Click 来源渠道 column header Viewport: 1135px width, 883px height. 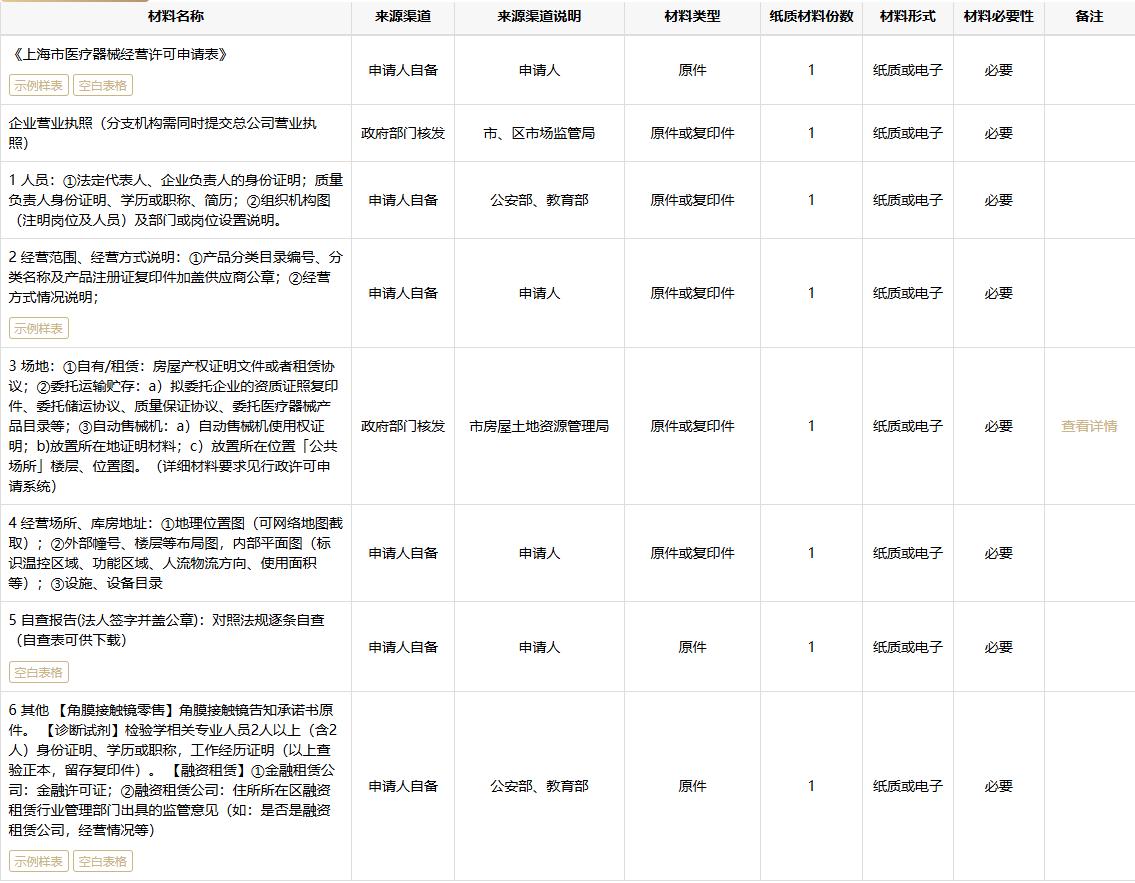[x=403, y=16]
